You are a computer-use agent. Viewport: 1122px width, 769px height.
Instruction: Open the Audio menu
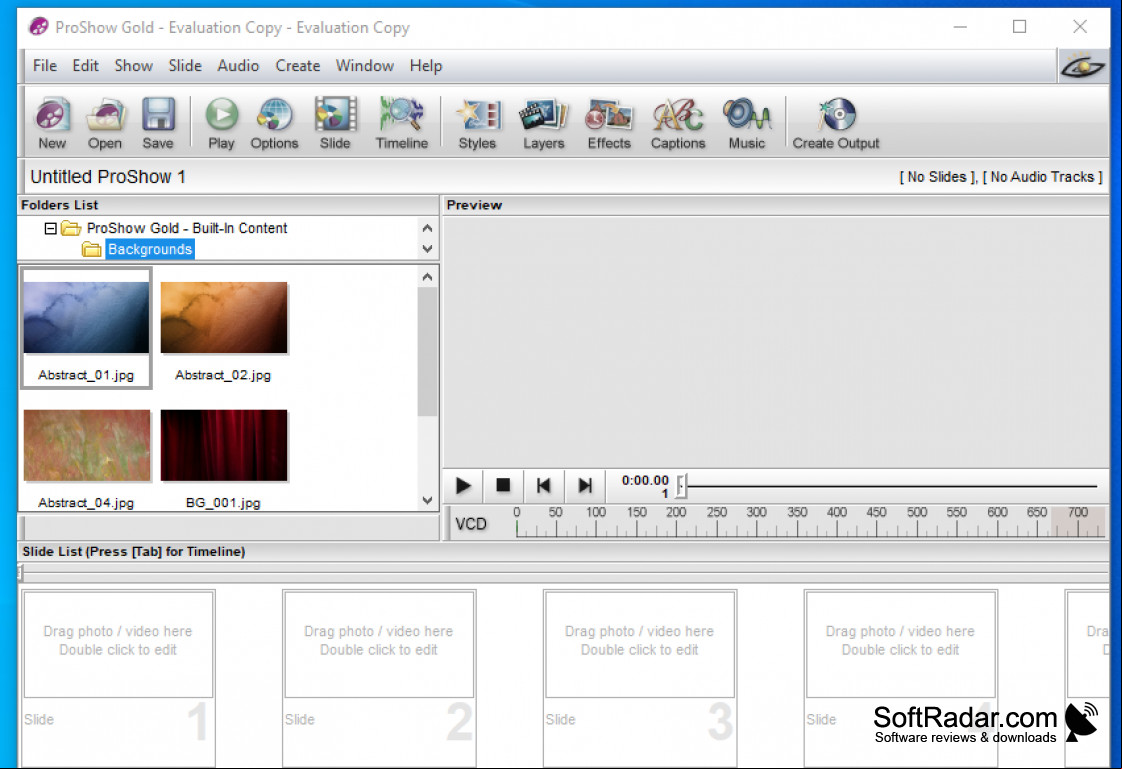[238, 66]
